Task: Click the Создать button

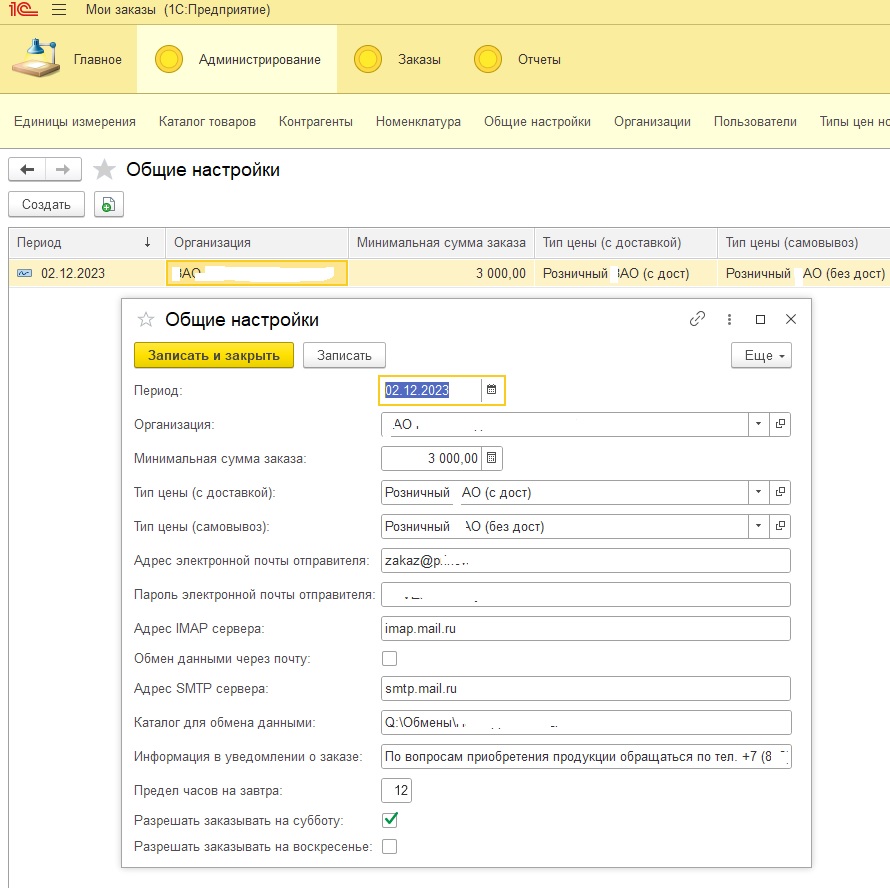Action: click(46, 204)
